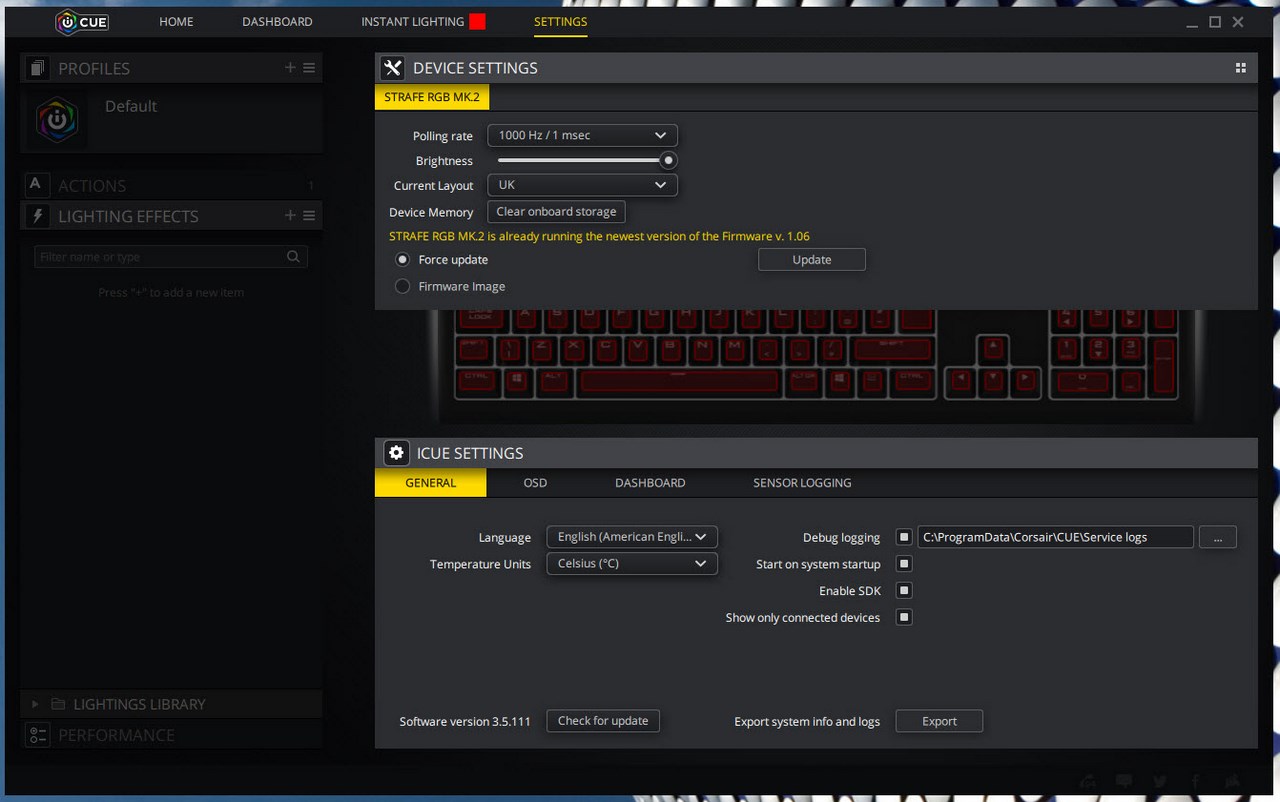Toggle Show only connected devices checkbox
Screen dimensions: 1280x802
(x=904, y=617)
